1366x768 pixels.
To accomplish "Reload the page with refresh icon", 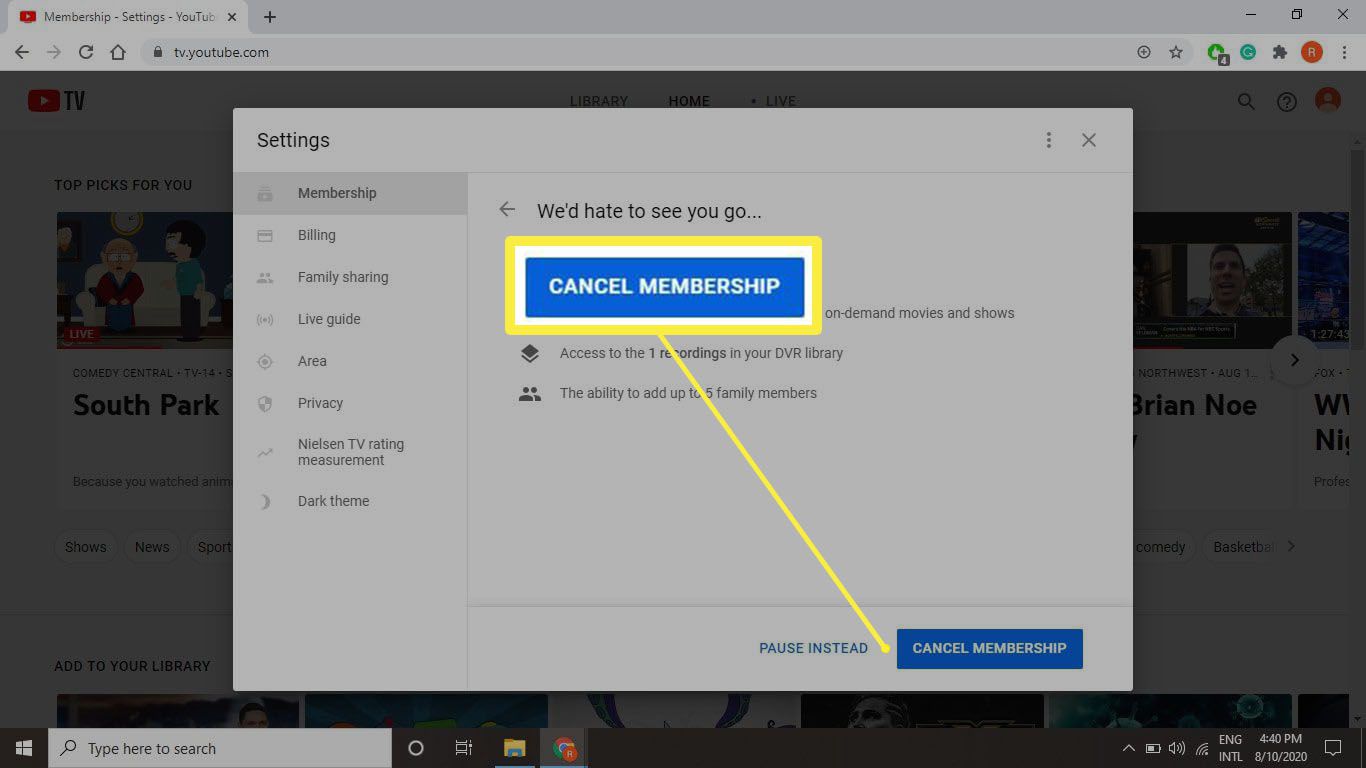I will point(86,52).
